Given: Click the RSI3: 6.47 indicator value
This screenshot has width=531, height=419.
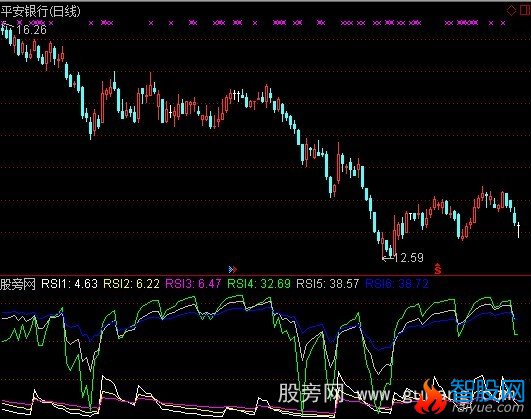Looking at the screenshot, I should pos(193,284).
